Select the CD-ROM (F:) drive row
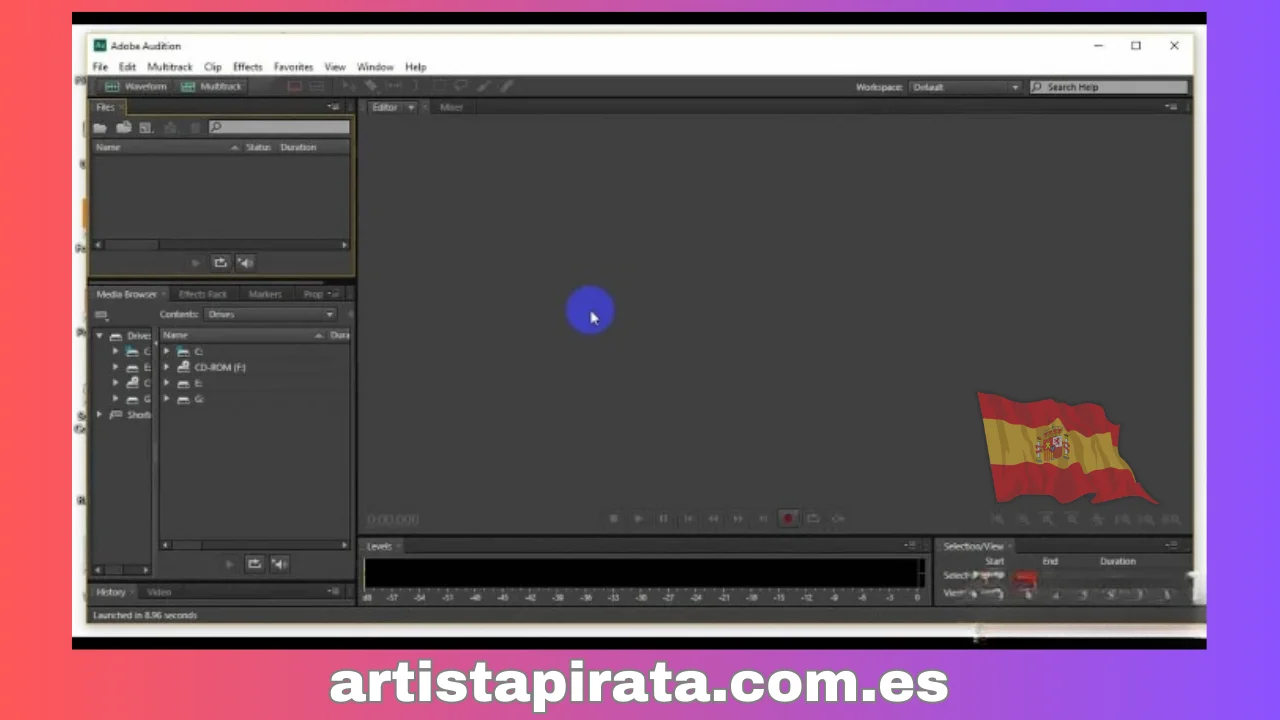 pos(220,368)
